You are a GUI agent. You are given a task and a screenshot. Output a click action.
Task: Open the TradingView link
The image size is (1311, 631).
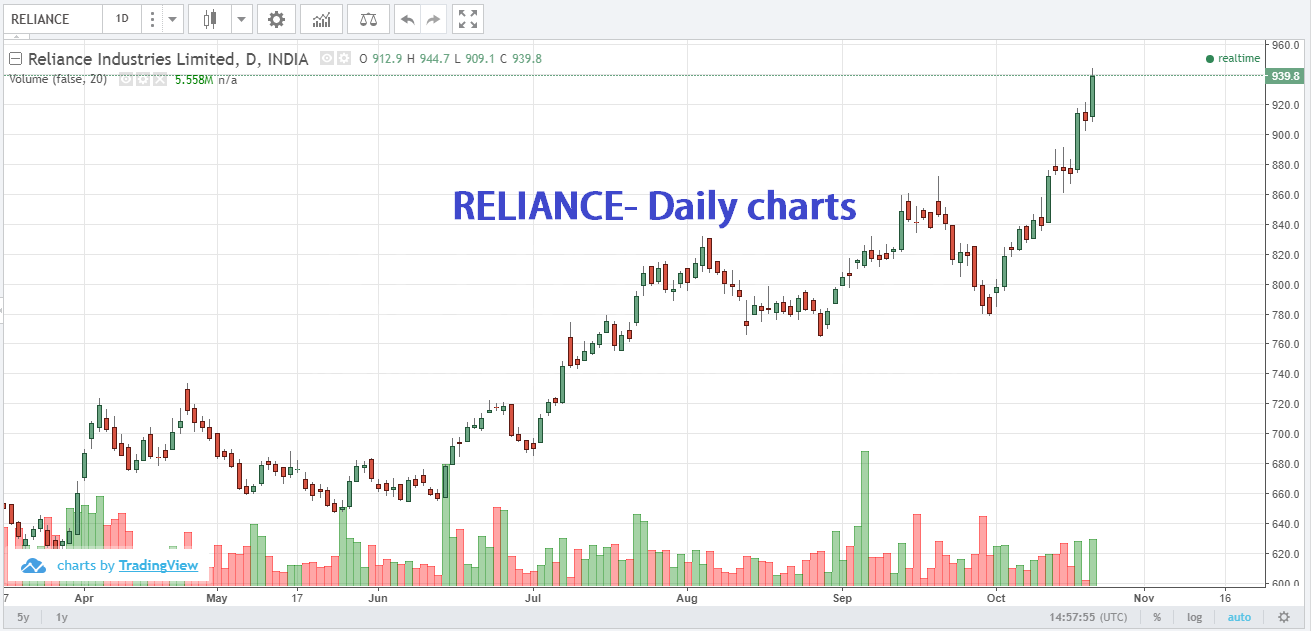(158, 565)
